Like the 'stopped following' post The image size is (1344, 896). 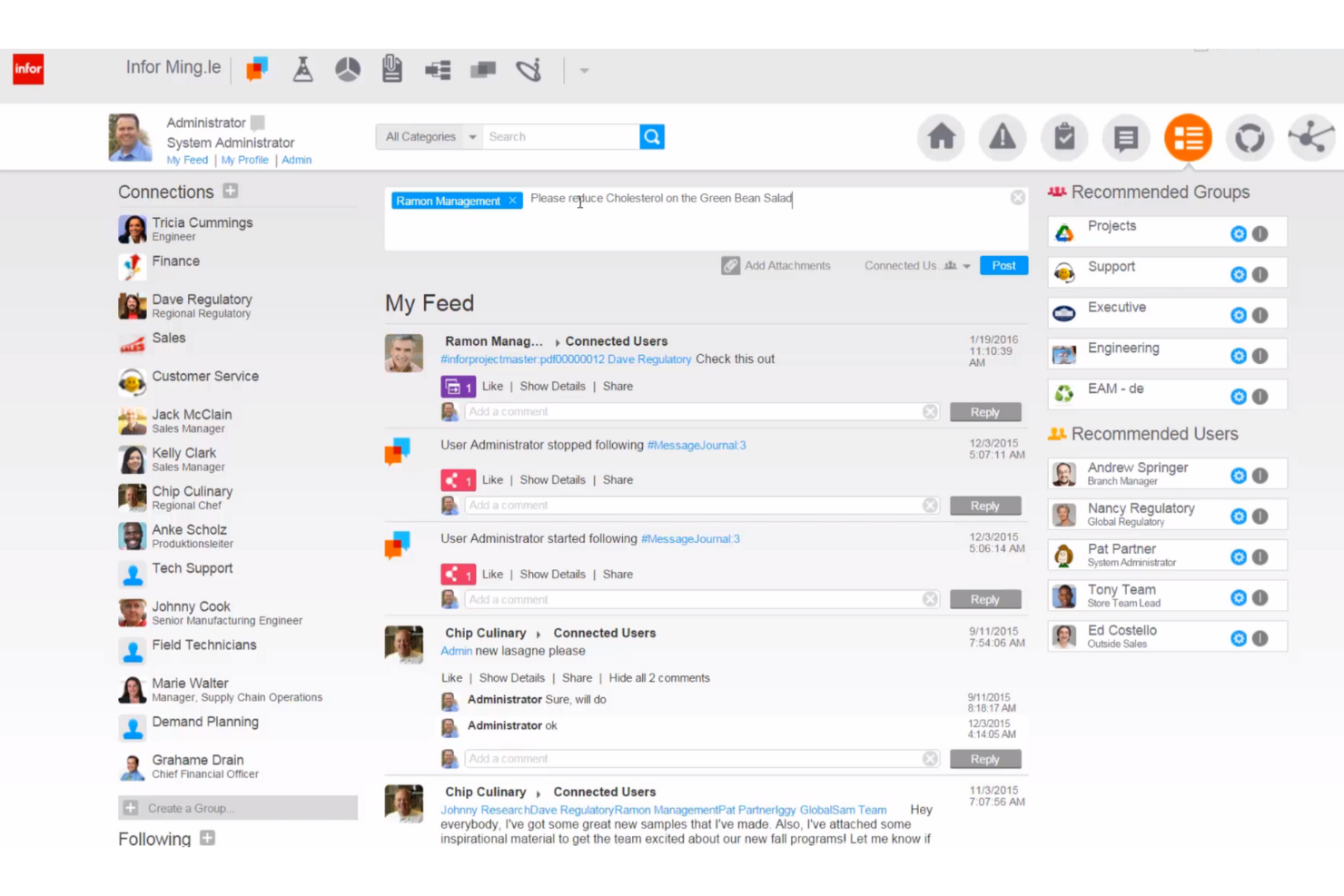pos(492,480)
